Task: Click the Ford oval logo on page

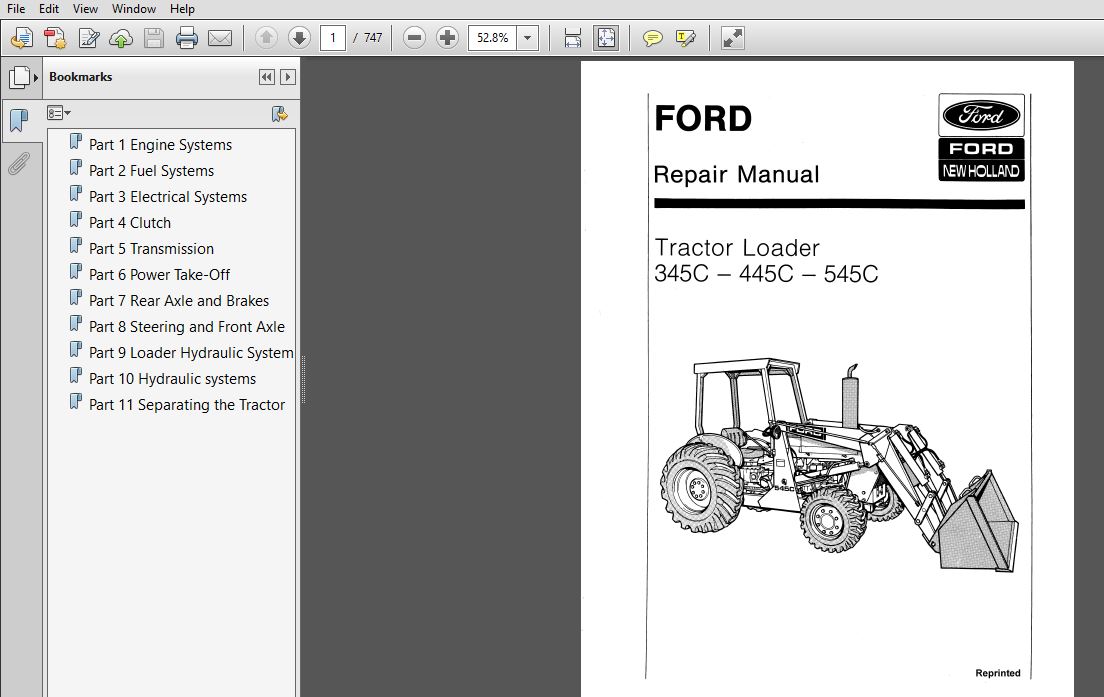Action: [x=981, y=115]
